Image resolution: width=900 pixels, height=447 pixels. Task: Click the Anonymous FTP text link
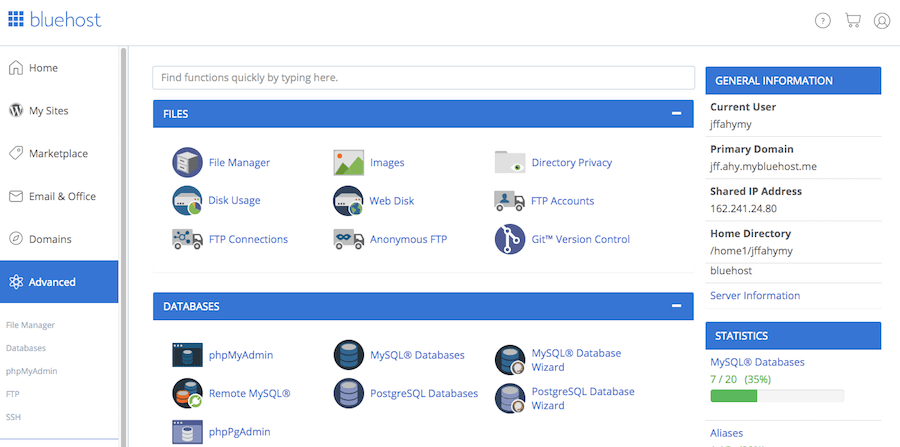pyautogui.click(x=409, y=239)
